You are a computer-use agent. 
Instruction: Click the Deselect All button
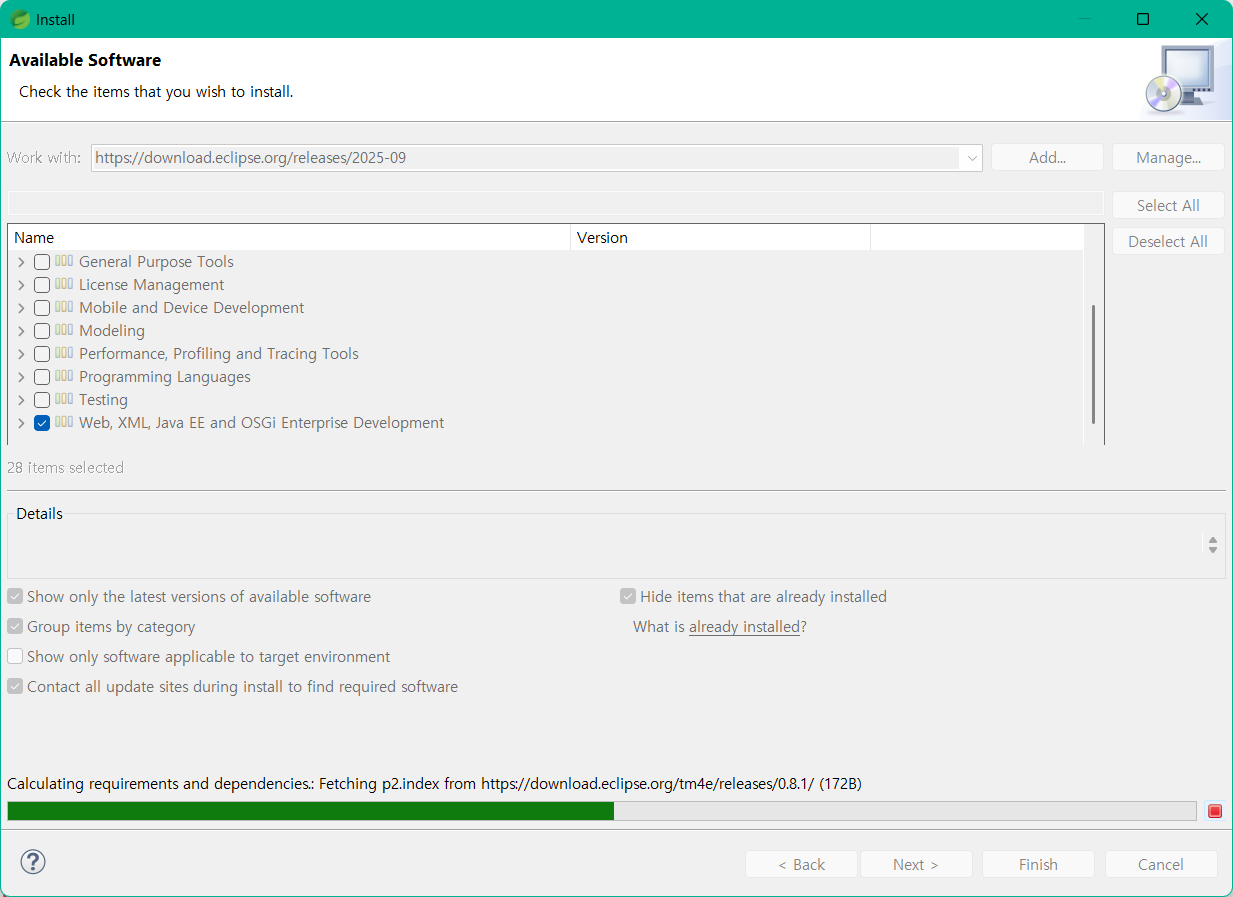(x=1168, y=241)
